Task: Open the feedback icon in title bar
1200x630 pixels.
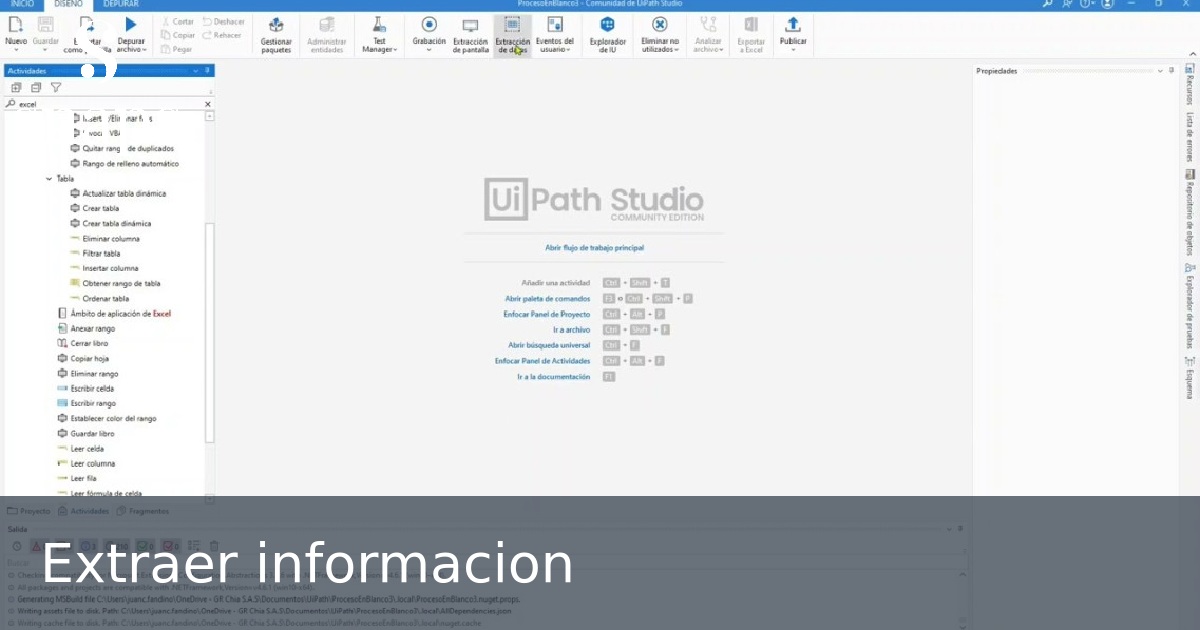Action: tap(1067, 4)
